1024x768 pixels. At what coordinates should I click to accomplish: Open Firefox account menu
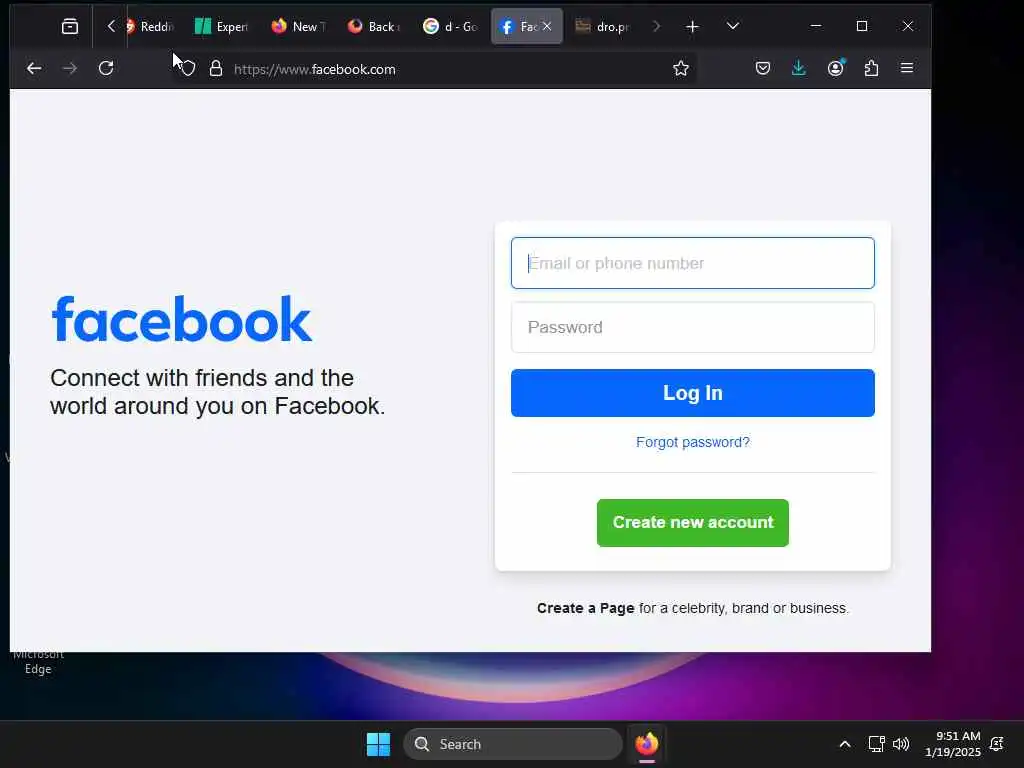pyautogui.click(x=835, y=69)
